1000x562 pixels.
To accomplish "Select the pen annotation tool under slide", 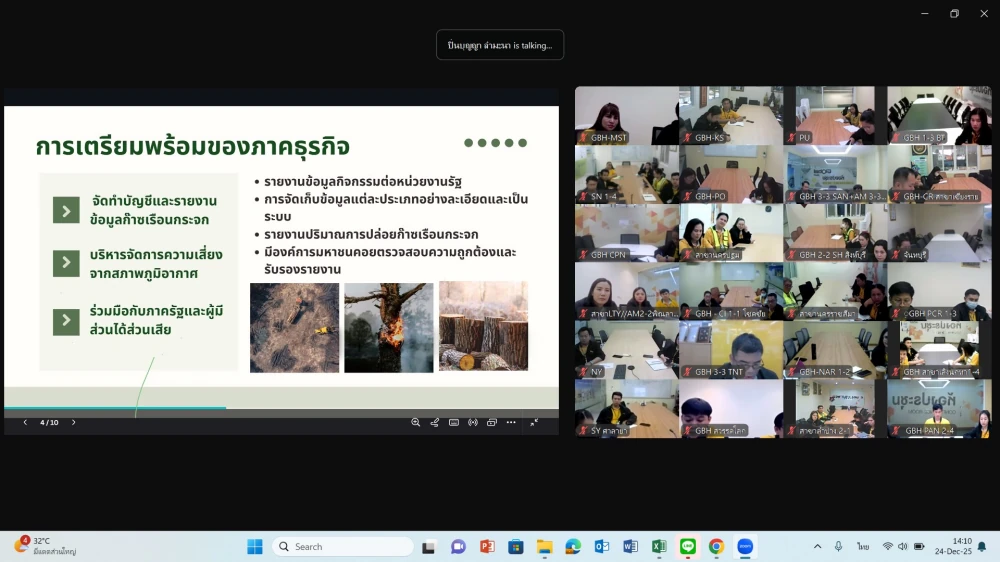I will (434, 422).
